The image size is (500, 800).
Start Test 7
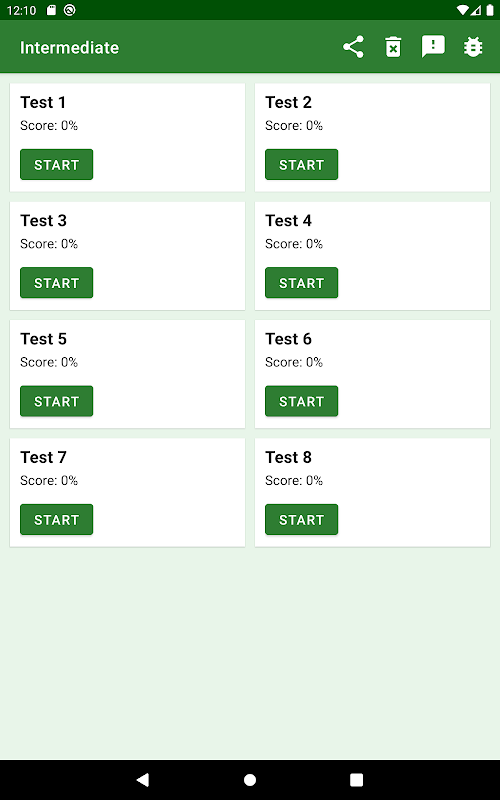pyautogui.click(x=57, y=519)
